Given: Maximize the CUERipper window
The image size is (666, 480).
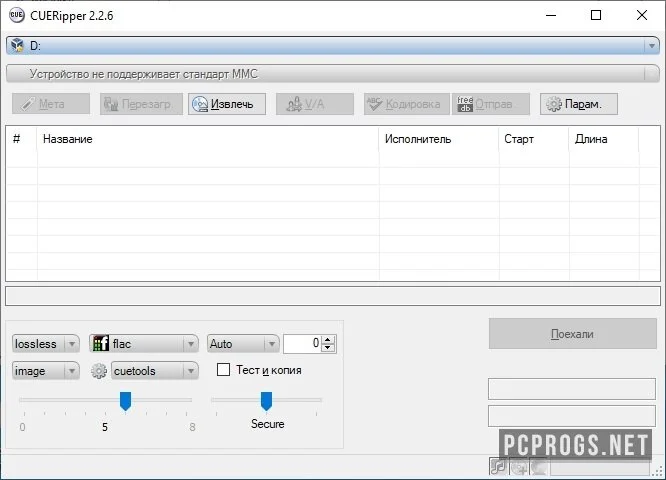Looking at the screenshot, I should tap(596, 15).
